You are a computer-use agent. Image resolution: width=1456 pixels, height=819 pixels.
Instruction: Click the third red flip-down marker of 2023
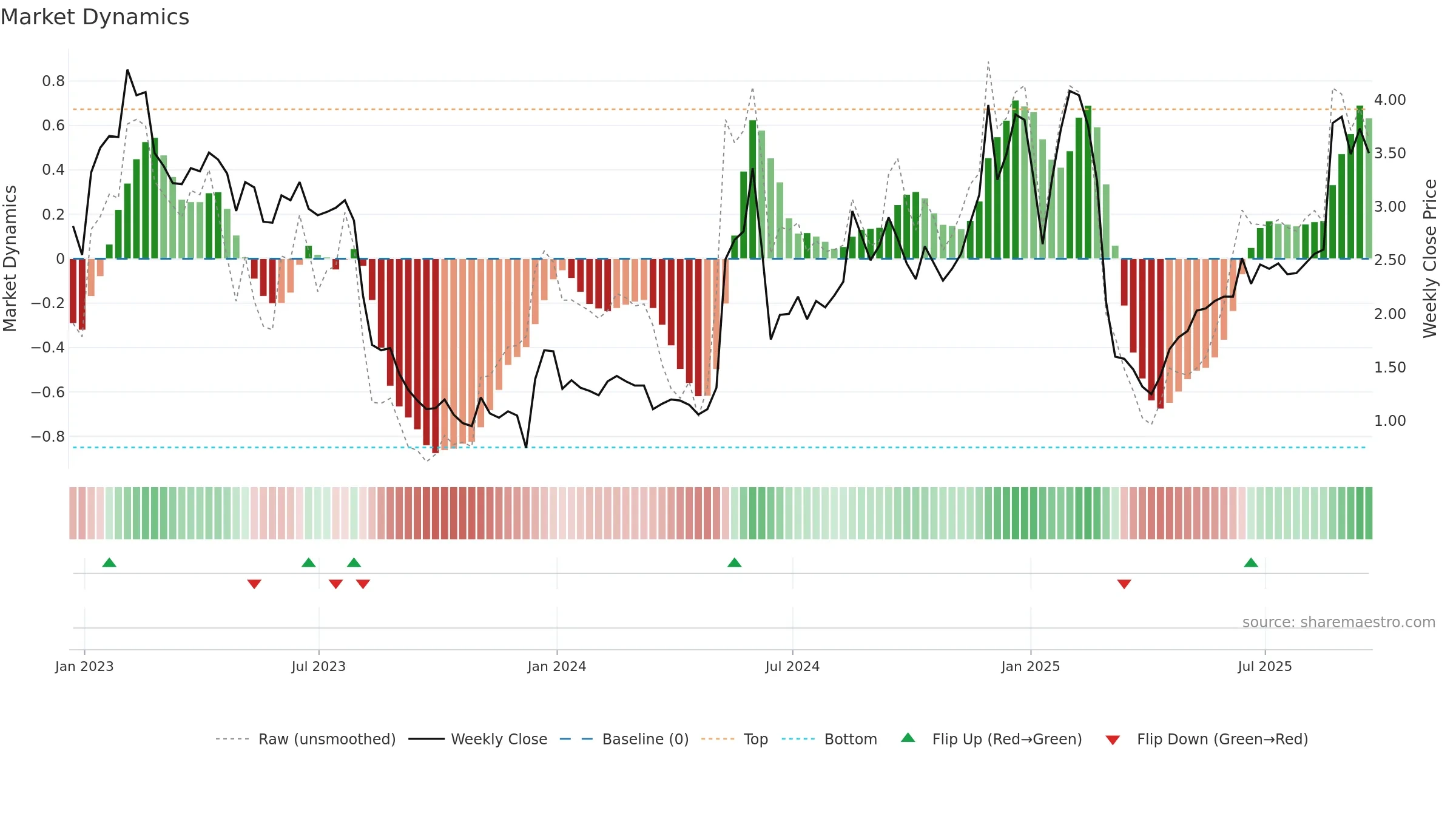click(x=363, y=584)
